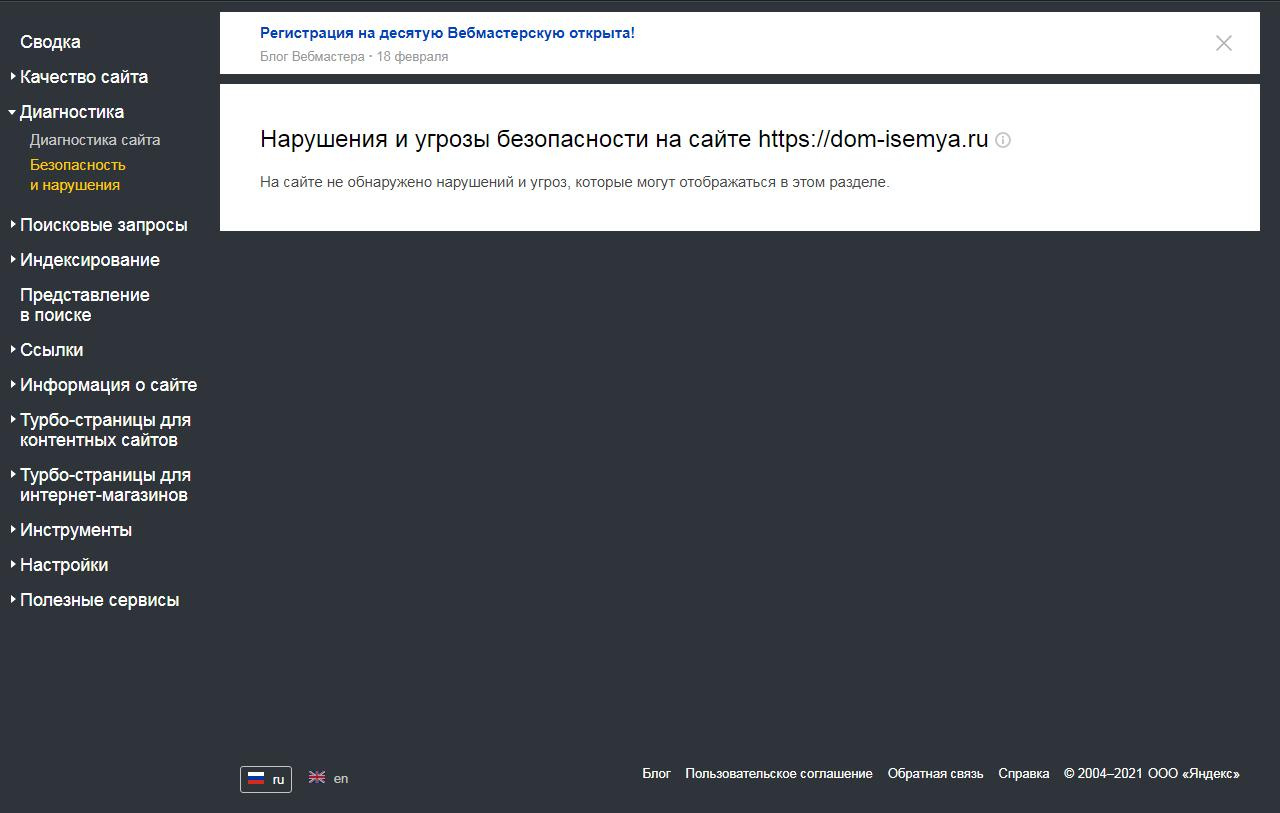
Task: Open Турбо-страницы для контентных сайтов item
Action: point(105,430)
